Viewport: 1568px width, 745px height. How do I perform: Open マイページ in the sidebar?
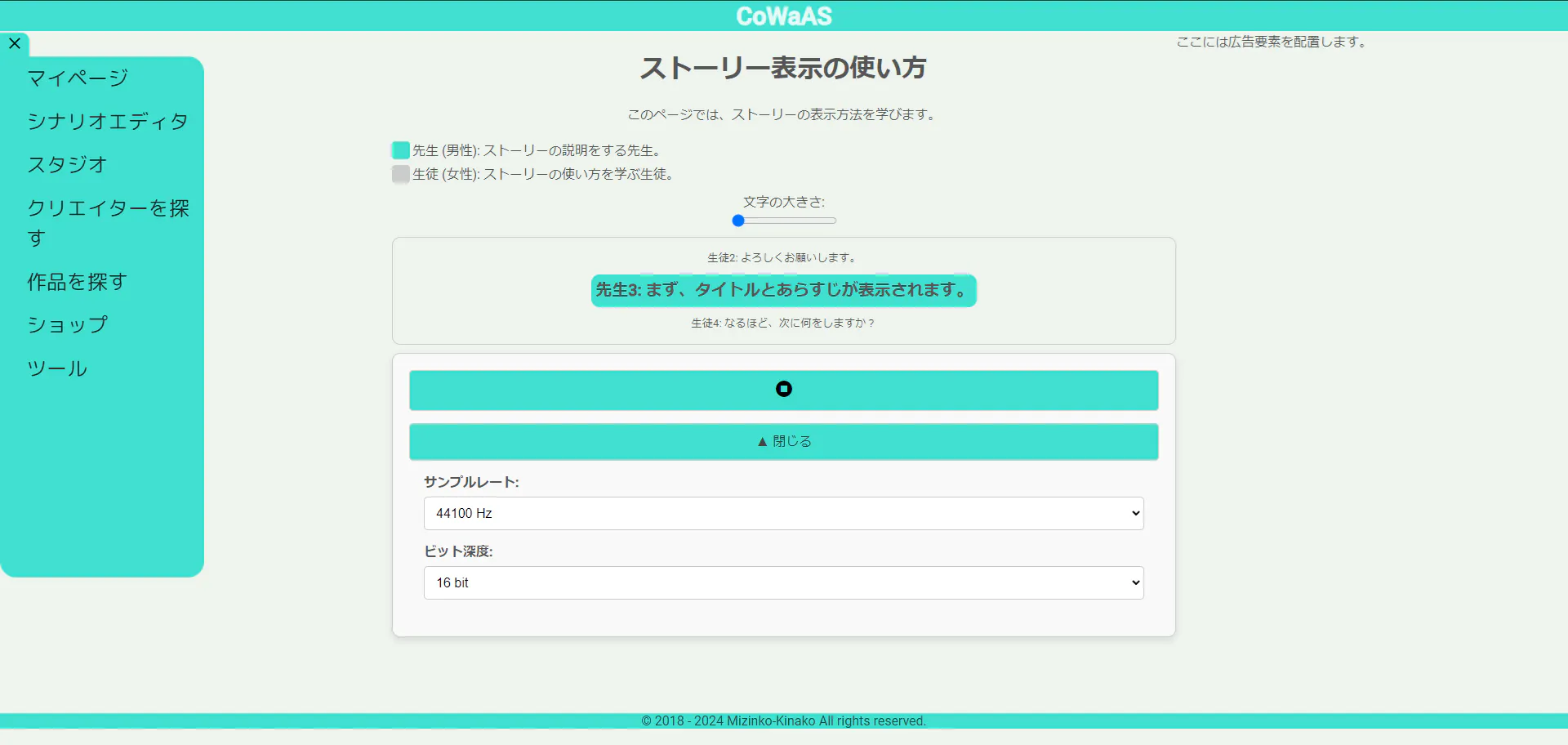coord(78,78)
